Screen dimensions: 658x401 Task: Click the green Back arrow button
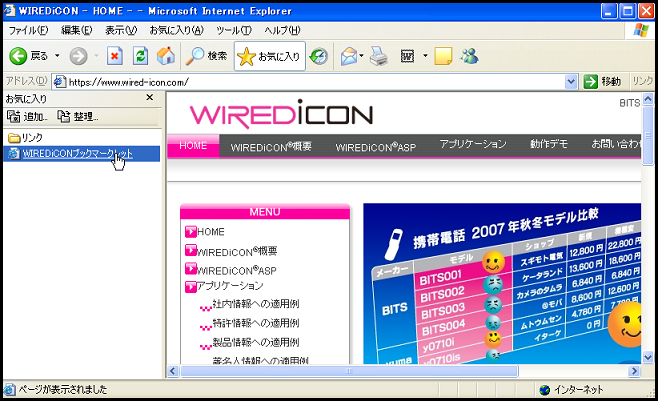coord(18,56)
